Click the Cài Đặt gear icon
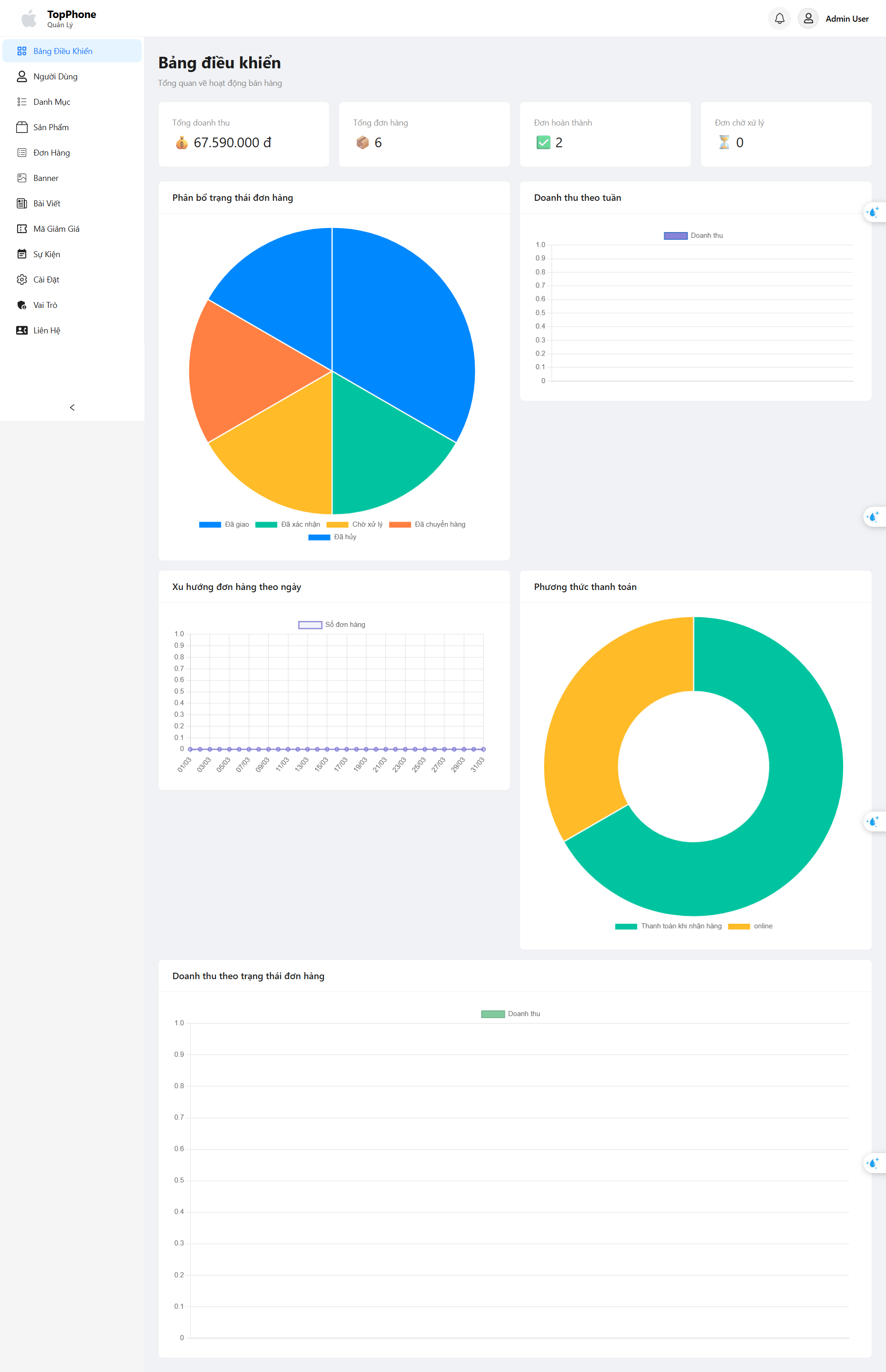886x1372 pixels. (22, 280)
